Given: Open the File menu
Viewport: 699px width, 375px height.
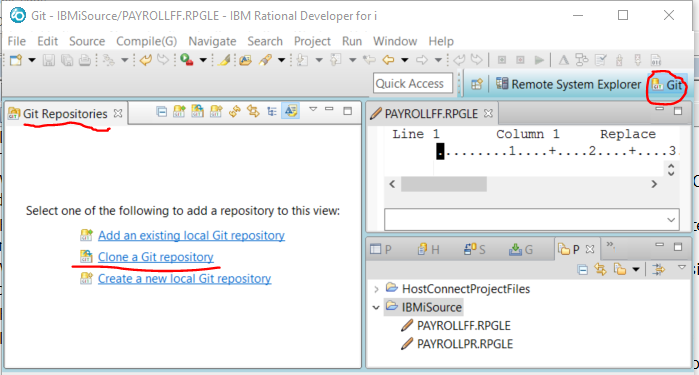Looking at the screenshot, I should (x=16, y=41).
